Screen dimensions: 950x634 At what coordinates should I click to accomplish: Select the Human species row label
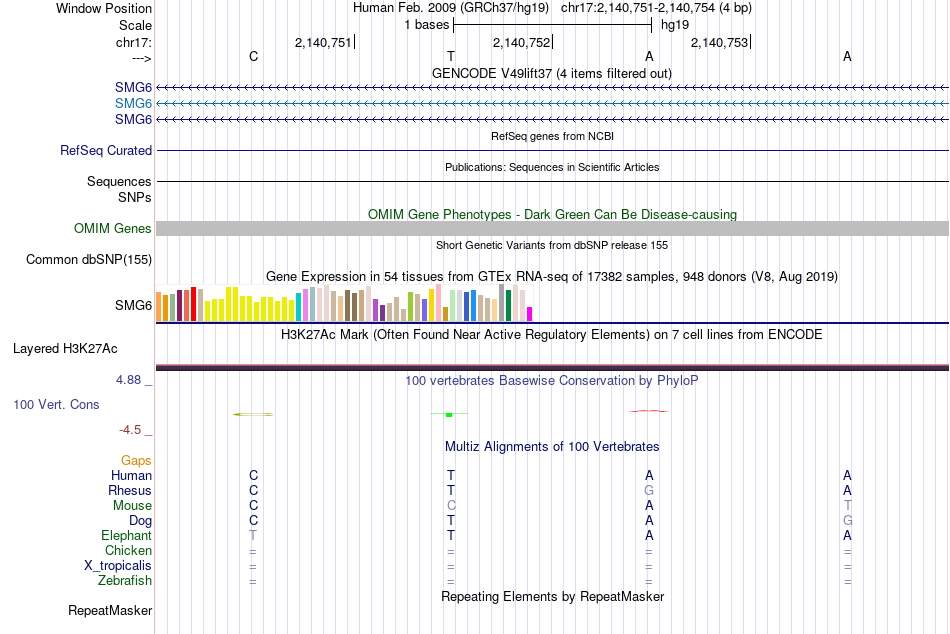pyautogui.click(x=131, y=476)
